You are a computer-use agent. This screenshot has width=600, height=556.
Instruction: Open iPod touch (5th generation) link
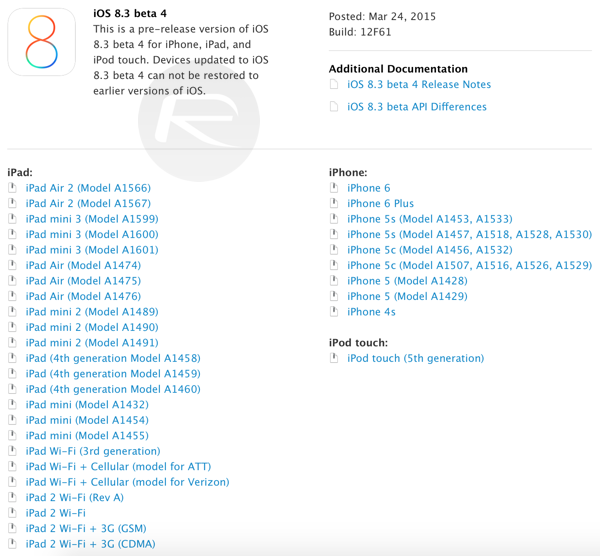pyautogui.click(x=416, y=358)
